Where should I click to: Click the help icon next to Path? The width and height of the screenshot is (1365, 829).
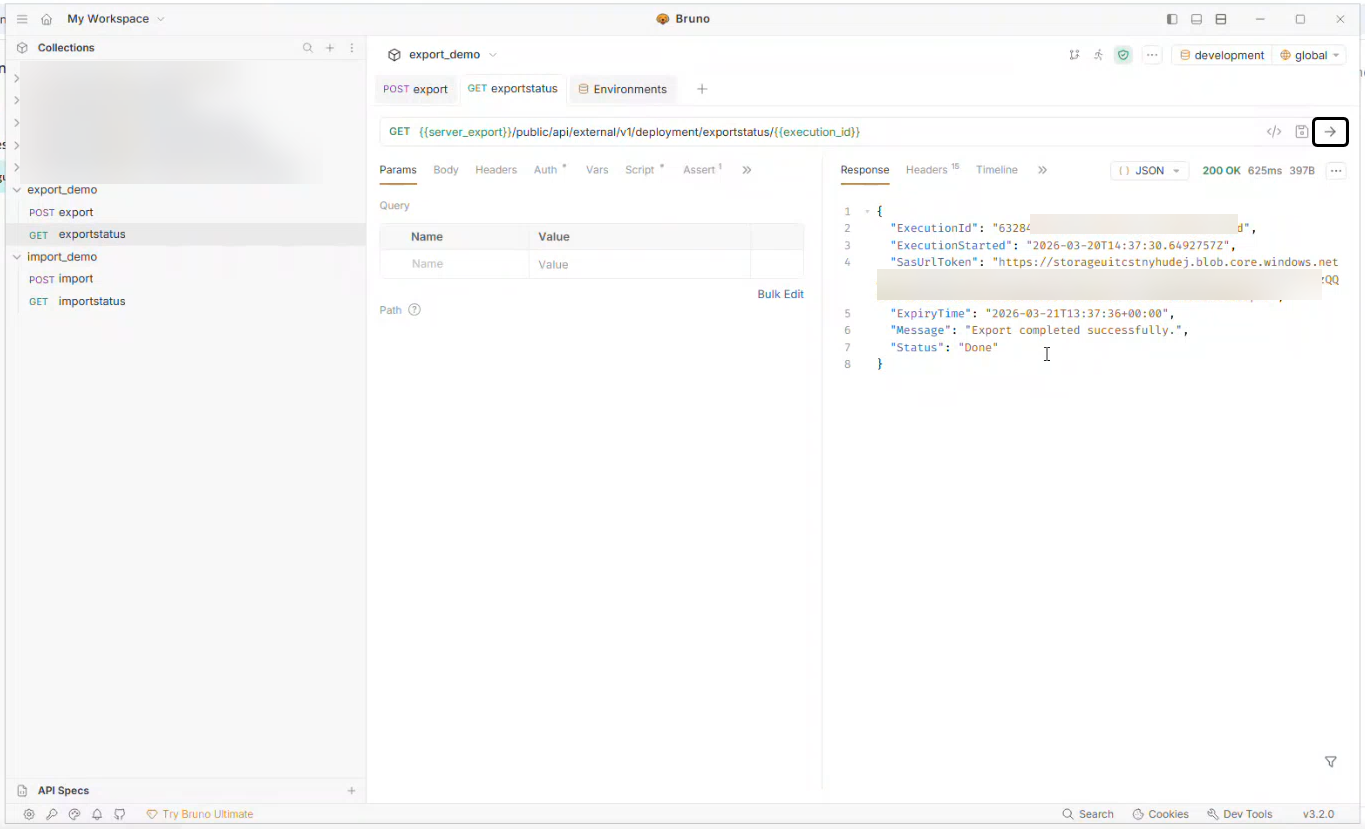click(x=414, y=310)
